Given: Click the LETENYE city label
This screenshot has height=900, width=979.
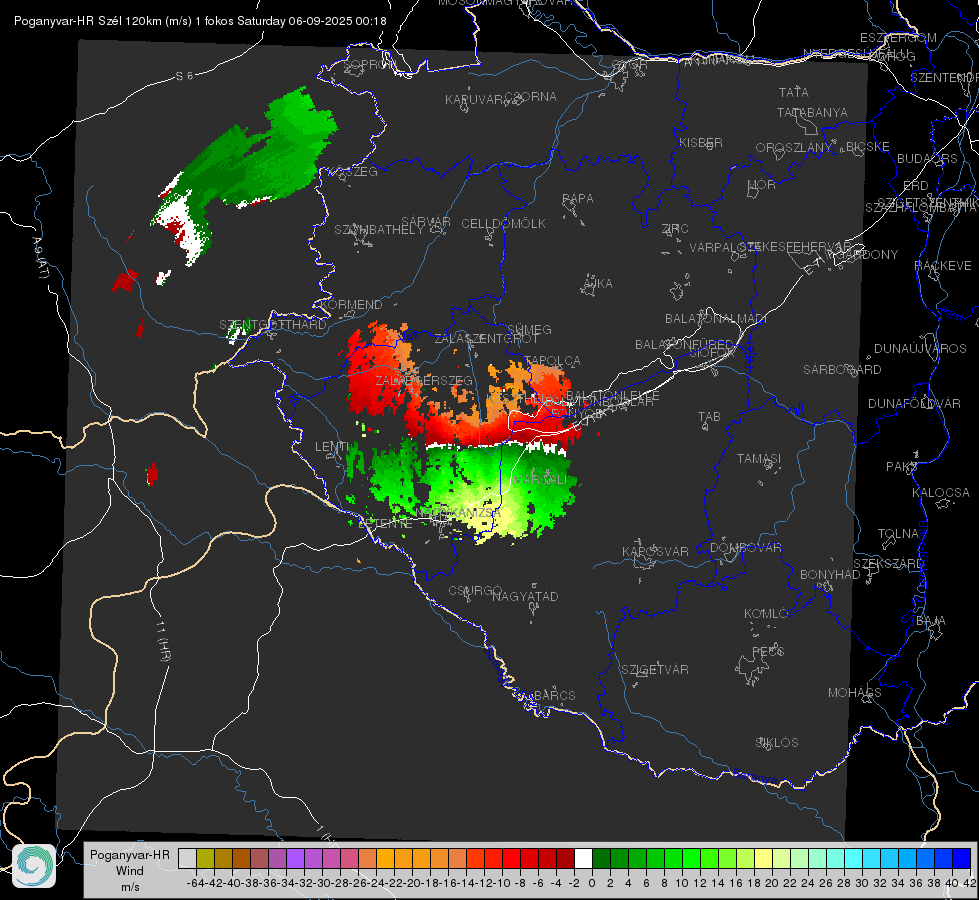Looking at the screenshot, I should coord(385,524).
